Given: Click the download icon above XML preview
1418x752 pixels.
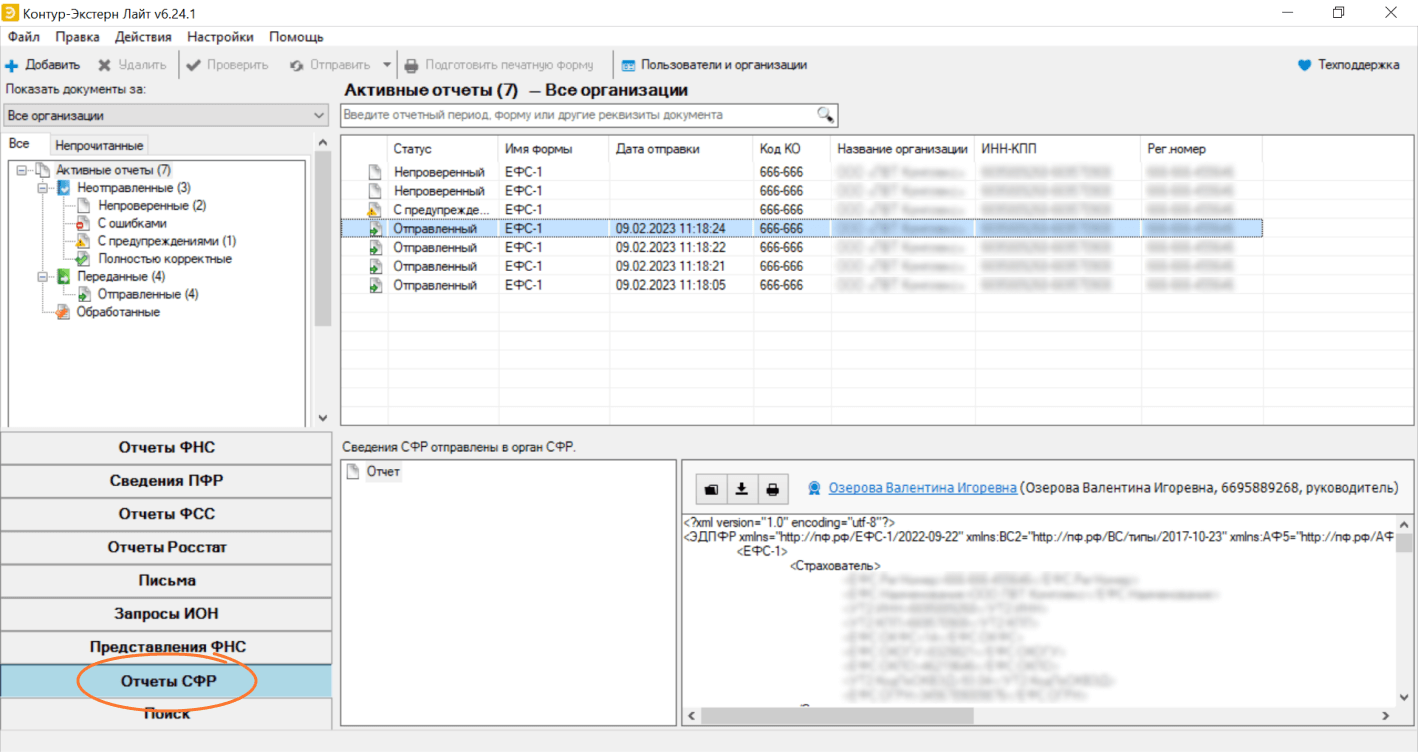Looking at the screenshot, I should point(742,489).
